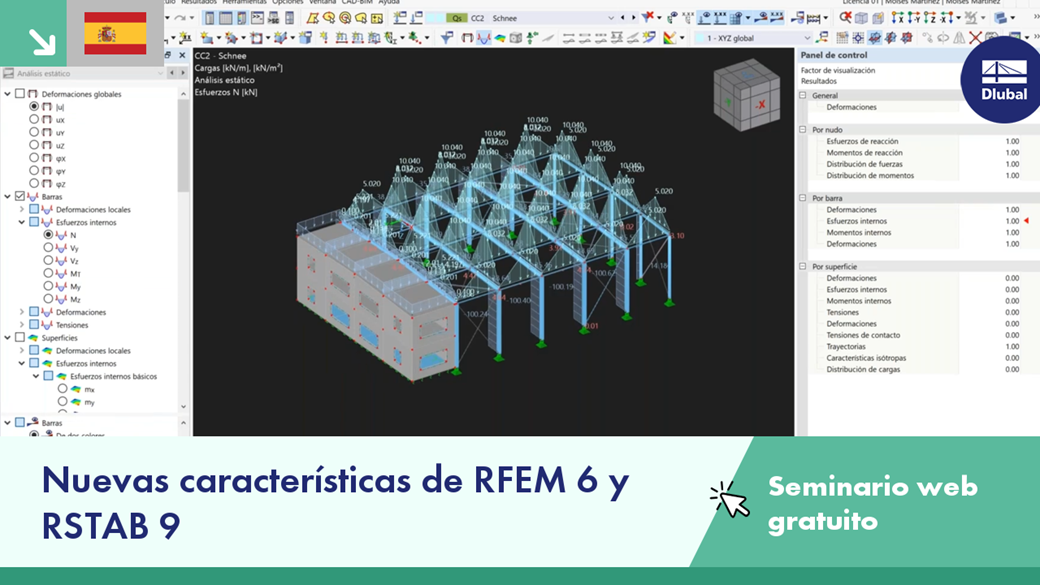Select view in X direction axis icon
Screen dimensions: 1040x585
coord(898,18)
